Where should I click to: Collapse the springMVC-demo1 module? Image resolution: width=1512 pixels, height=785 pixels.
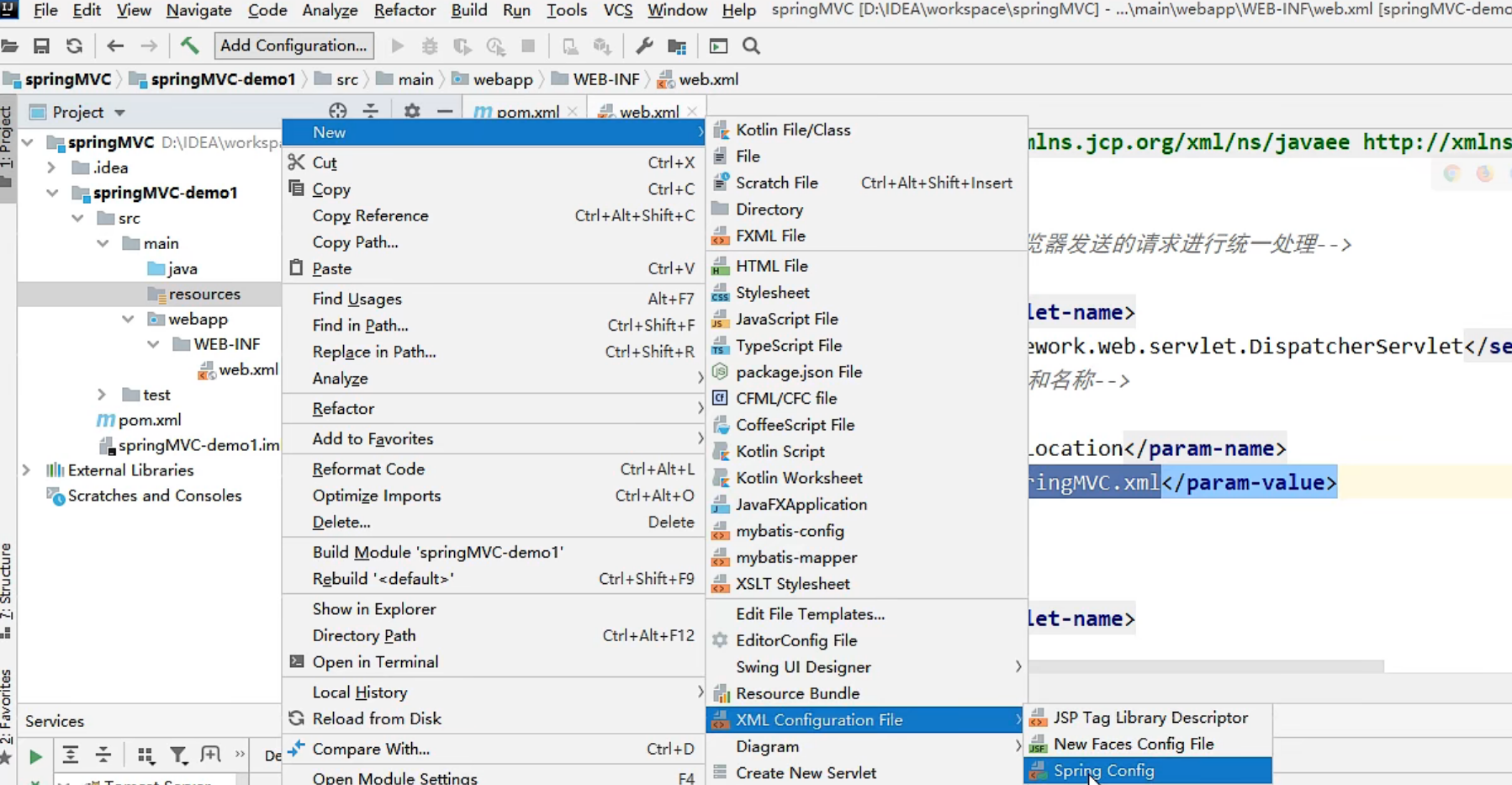click(x=52, y=193)
